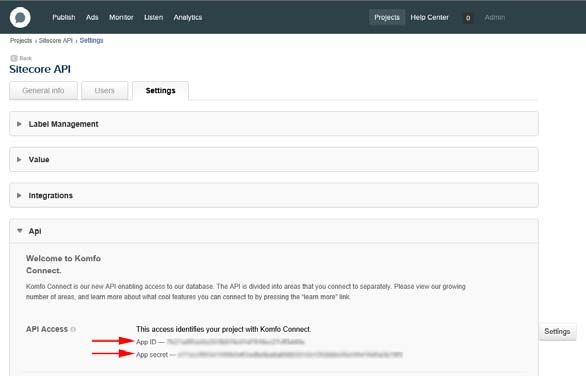Click the notification counter badge
Image resolution: width=586 pixels, height=376 pixels.
[x=468, y=18]
